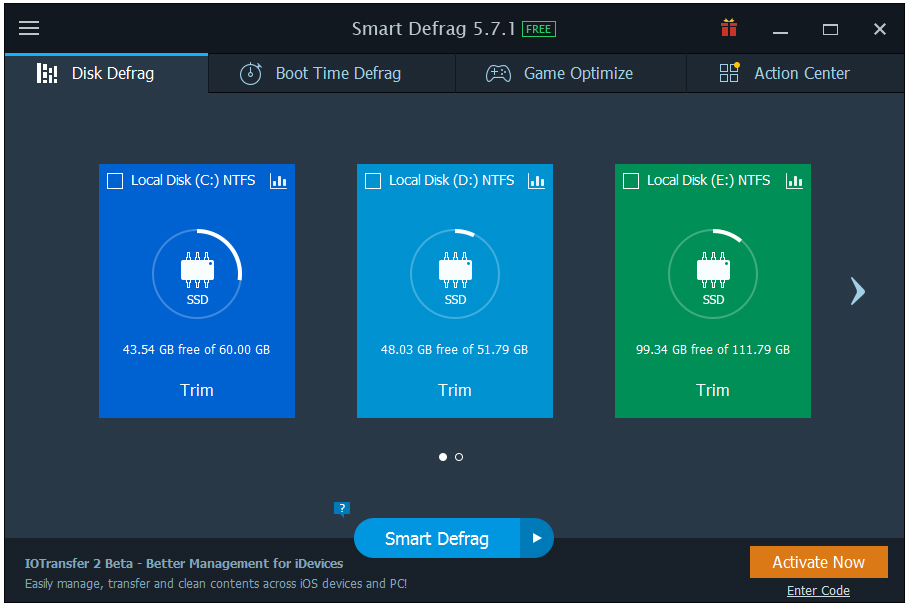Open IOTransfer 2 Beta promotion link
The width and height of the screenshot is (909, 606).
(x=184, y=564)
